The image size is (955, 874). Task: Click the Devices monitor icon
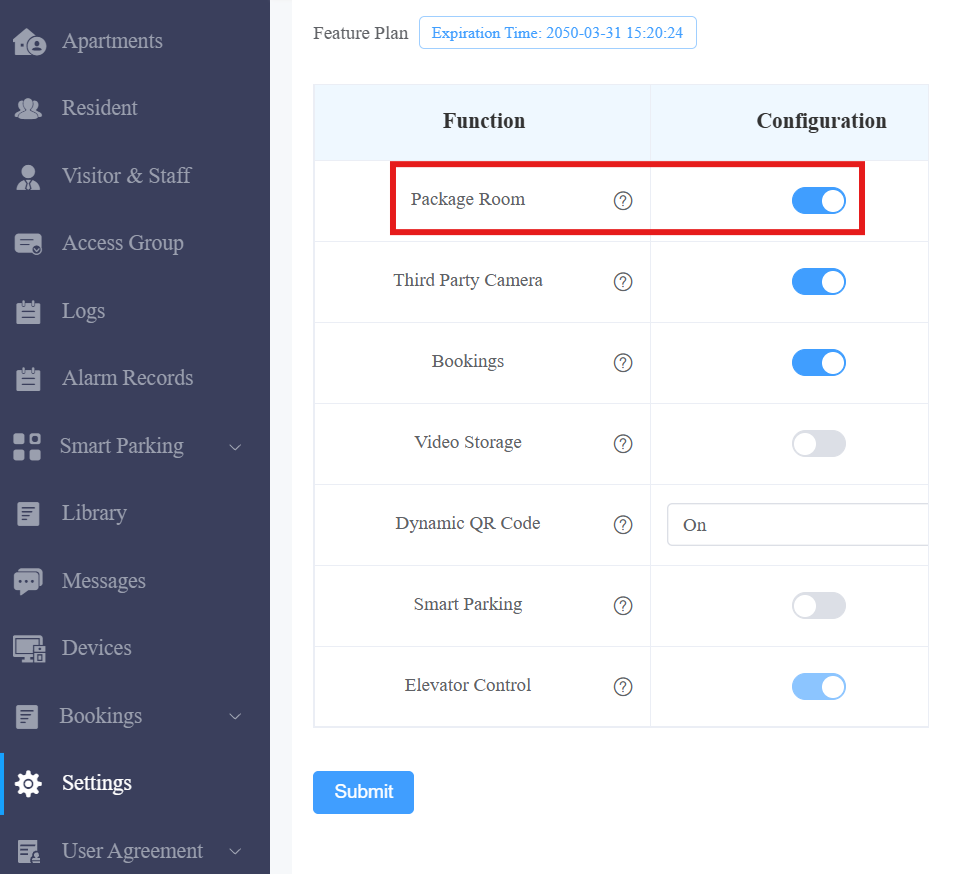29,649
